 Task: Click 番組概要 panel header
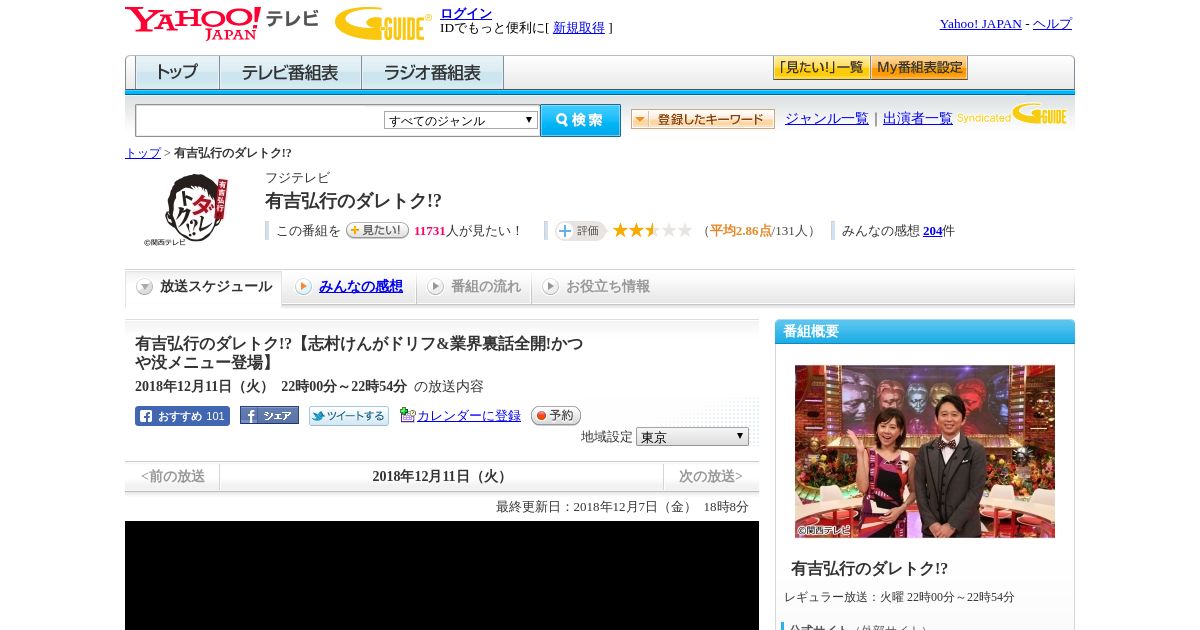click(925, 331)
